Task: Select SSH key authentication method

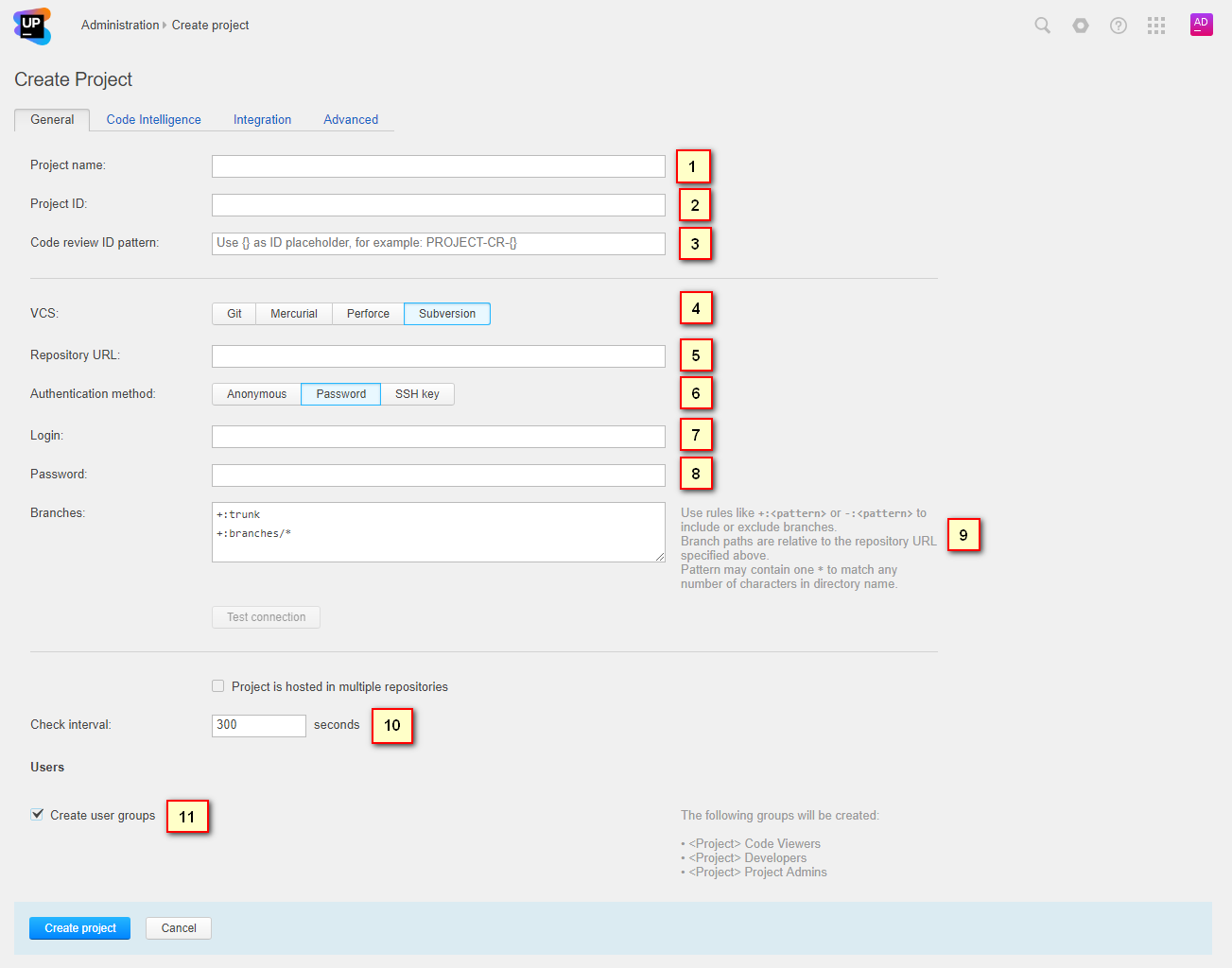Action: pyautogui.click(x=417, y=394)
